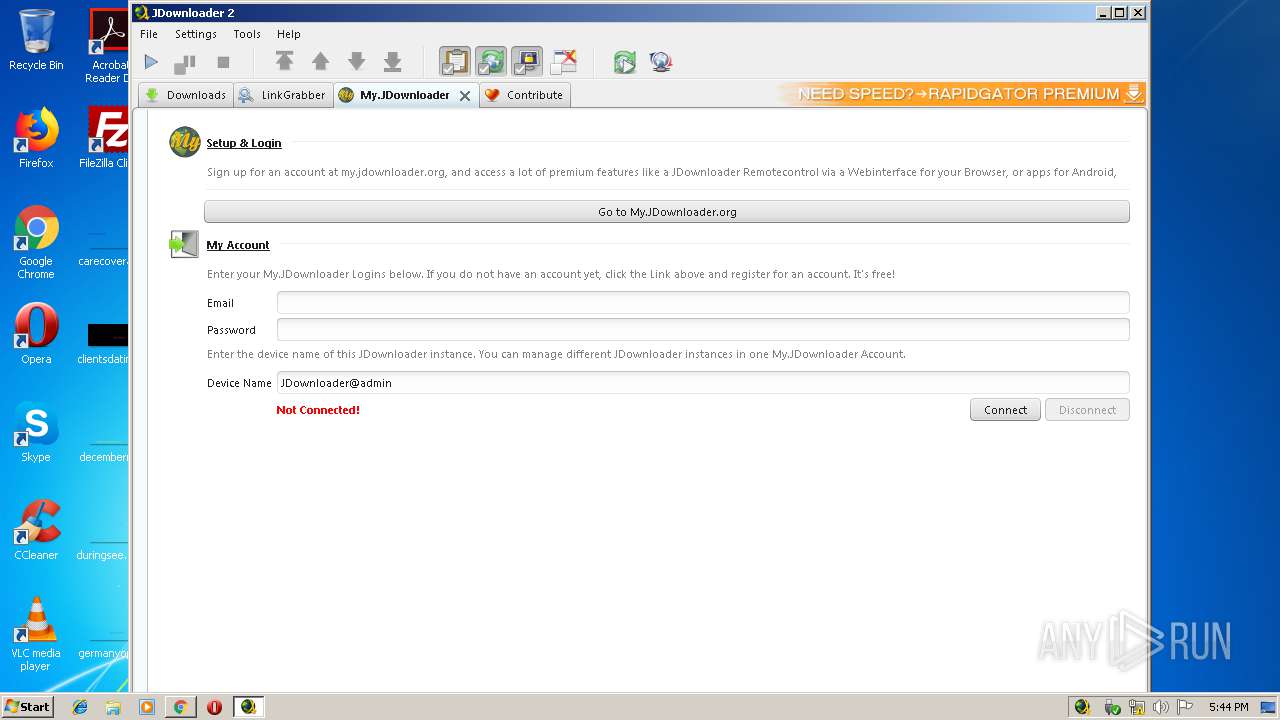This screenshot has width=1280, height=720.
Task: Click the Connect button
Action: click(1005, 410)
